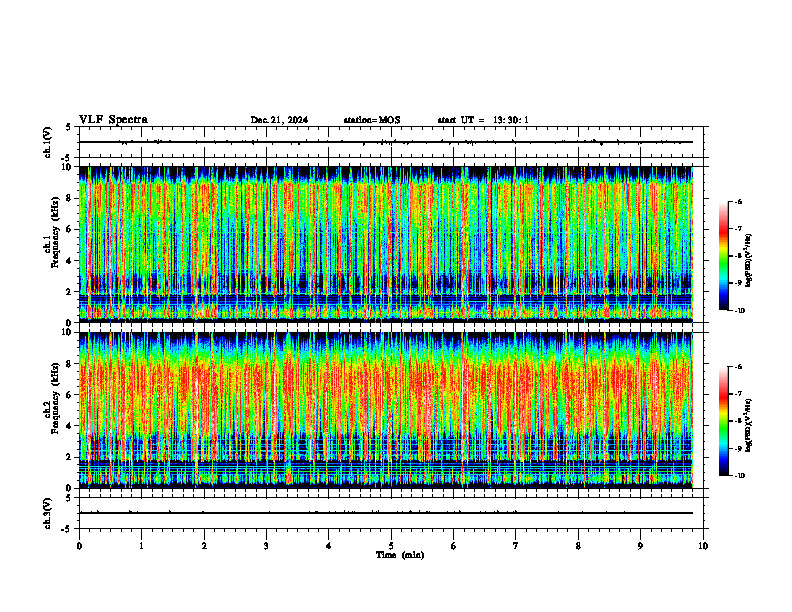Screen dimensions: 792x612
Task: Click the ch.1 colorbar '-7' value
Action: [x=738, y=229]
